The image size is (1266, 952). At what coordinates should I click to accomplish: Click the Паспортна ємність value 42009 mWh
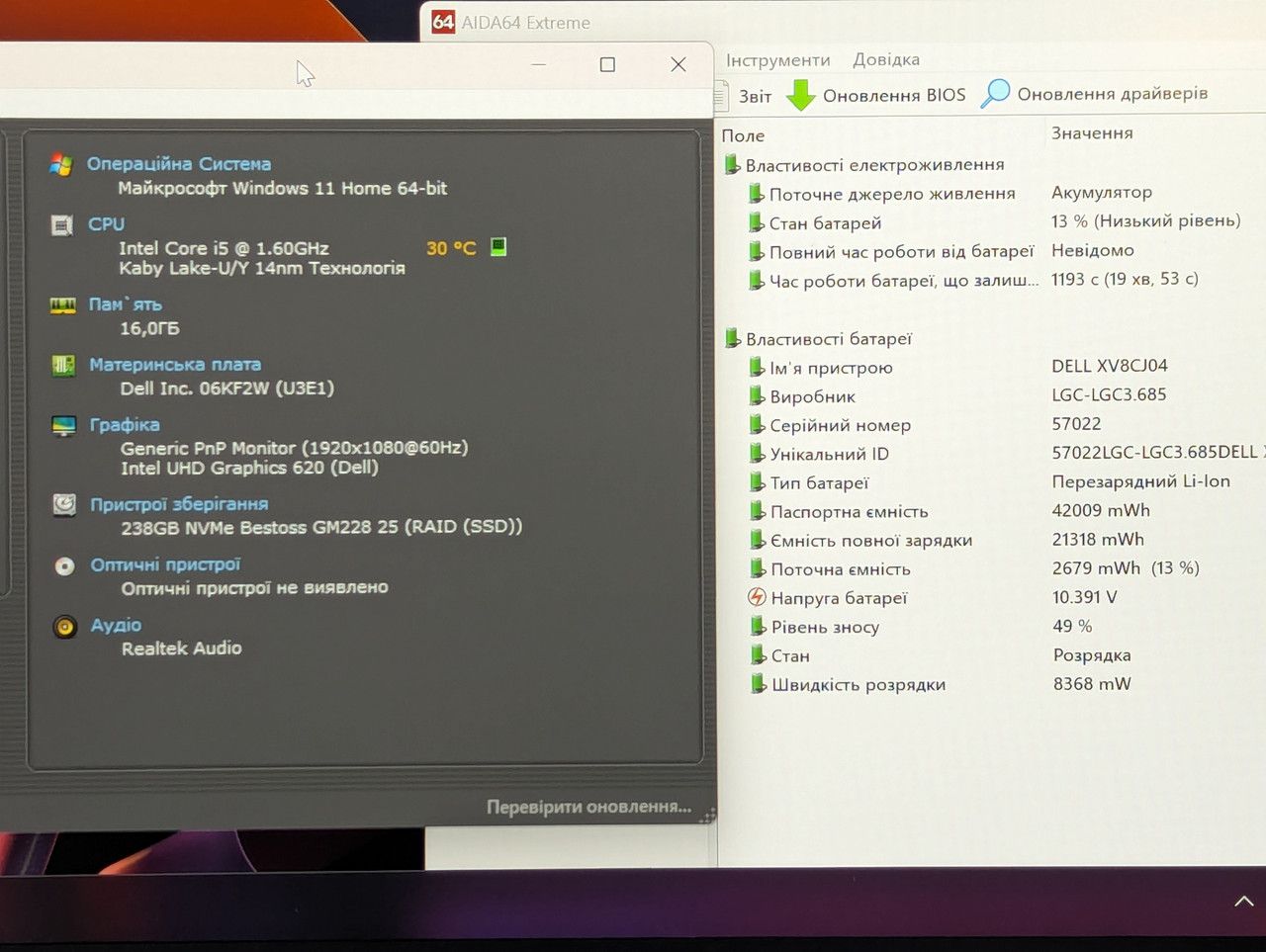(x=1101, y=510)
